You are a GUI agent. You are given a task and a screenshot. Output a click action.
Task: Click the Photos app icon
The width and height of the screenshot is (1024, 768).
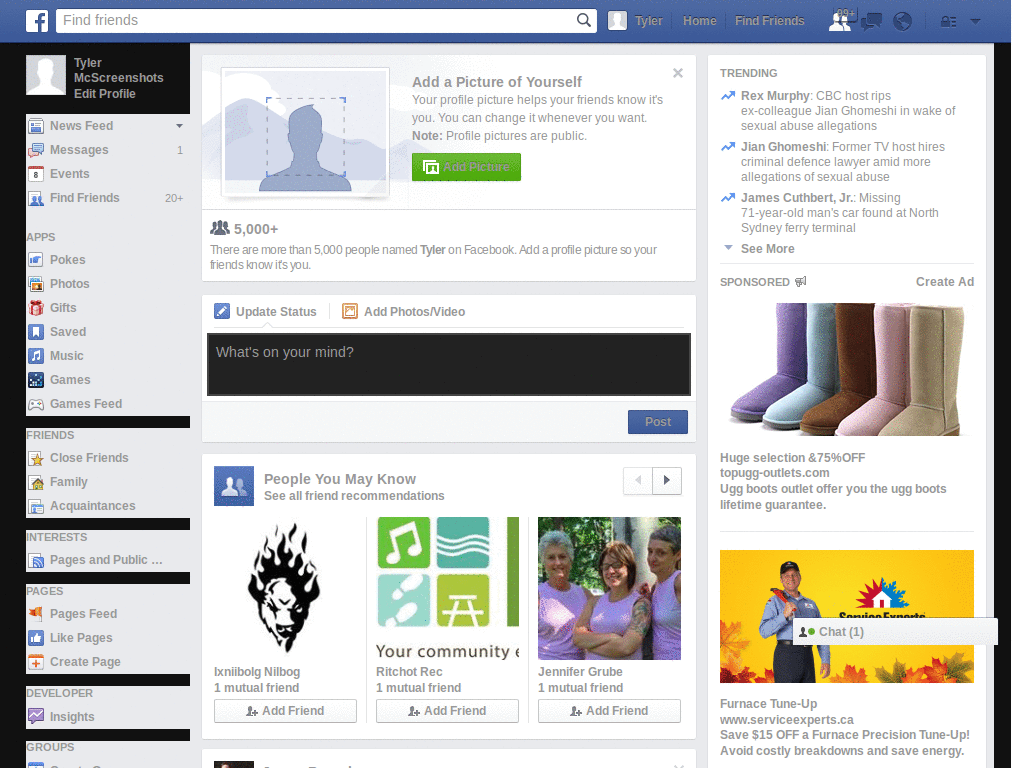tap(36, 284)
